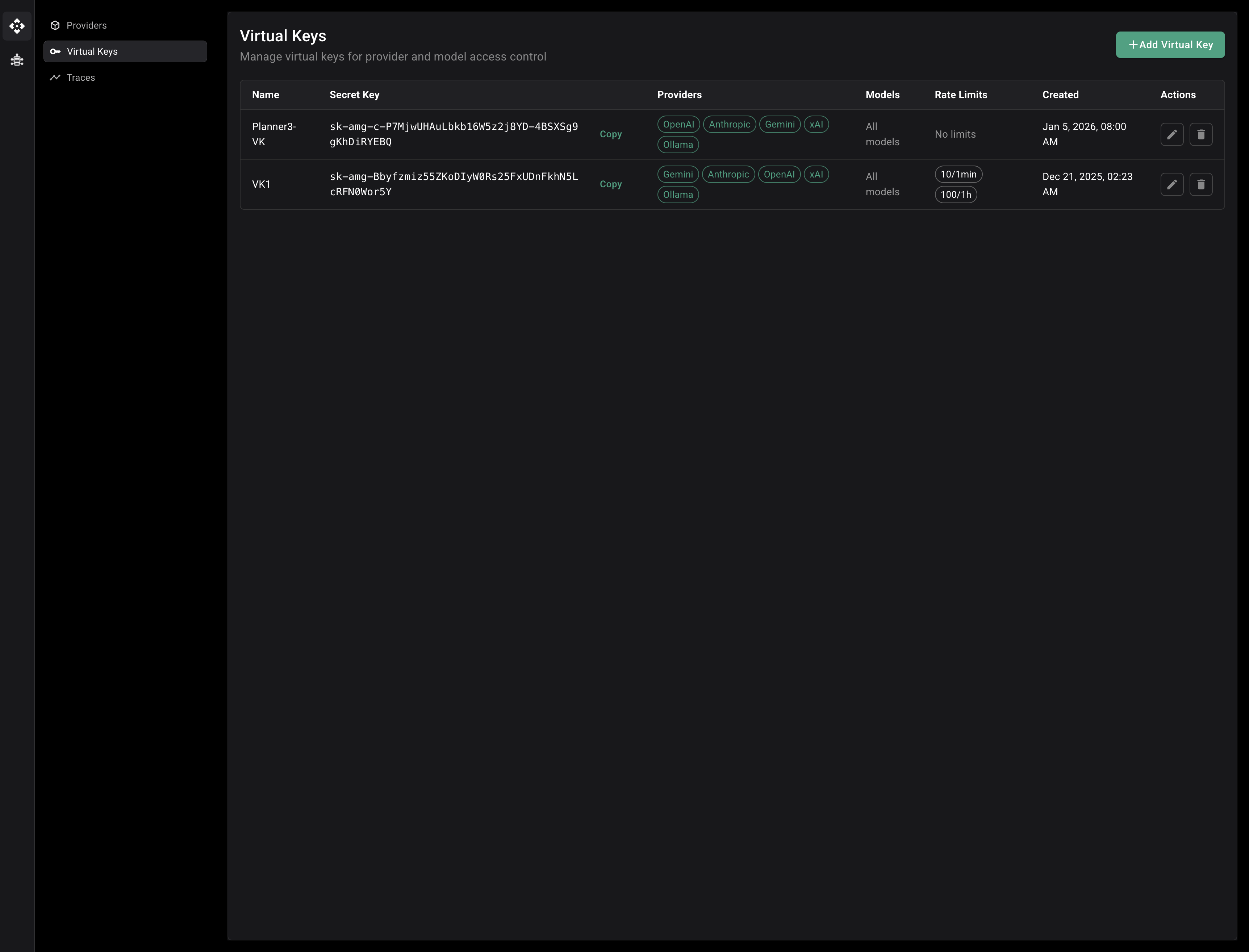Select the app logo icon in the sidebar
Viewport: 1249px width, 952px height.
tap(17, 26)
